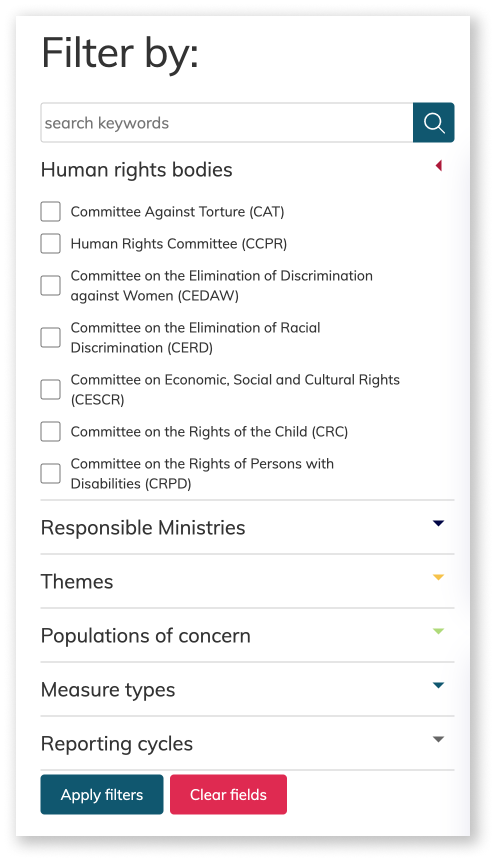Tick Rights of the Child (CRC) checkbox
The width and height of the screenshot is (502, 863).
[51, 432]
